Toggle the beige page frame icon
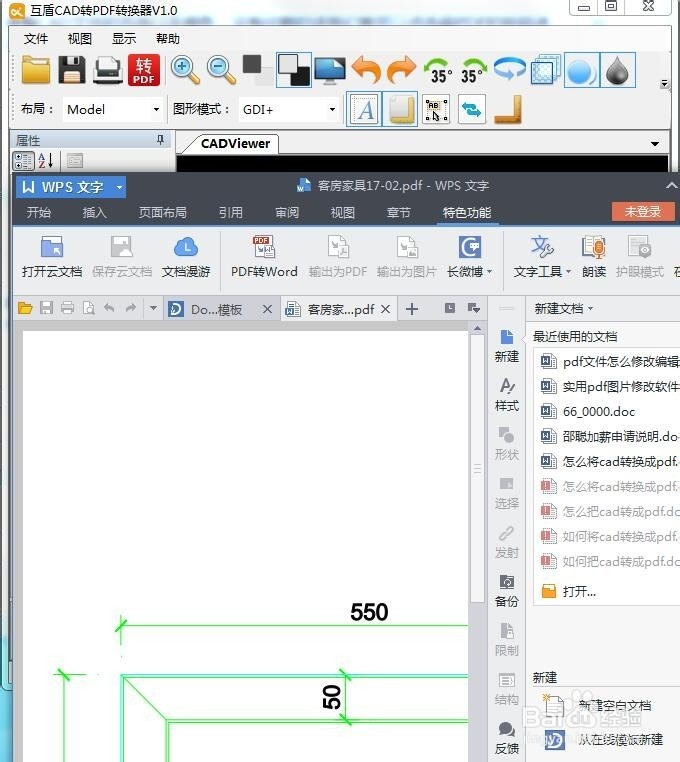 point(401,109)
